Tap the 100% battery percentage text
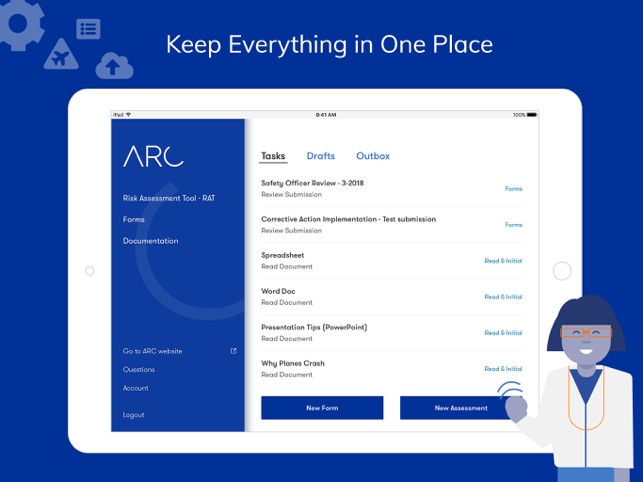This screenshot has width=643, height=482. (519, 115)
